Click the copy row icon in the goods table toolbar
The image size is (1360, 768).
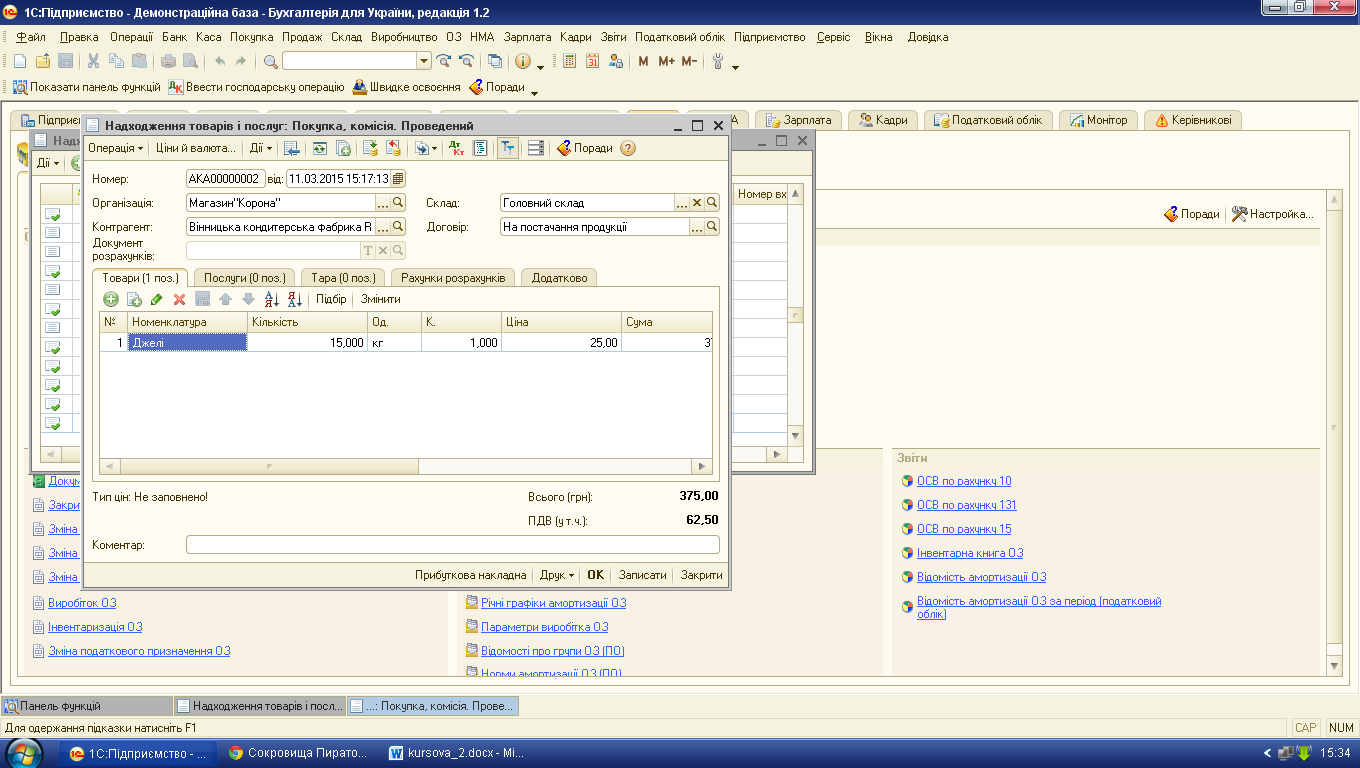[x=134, y=299]
